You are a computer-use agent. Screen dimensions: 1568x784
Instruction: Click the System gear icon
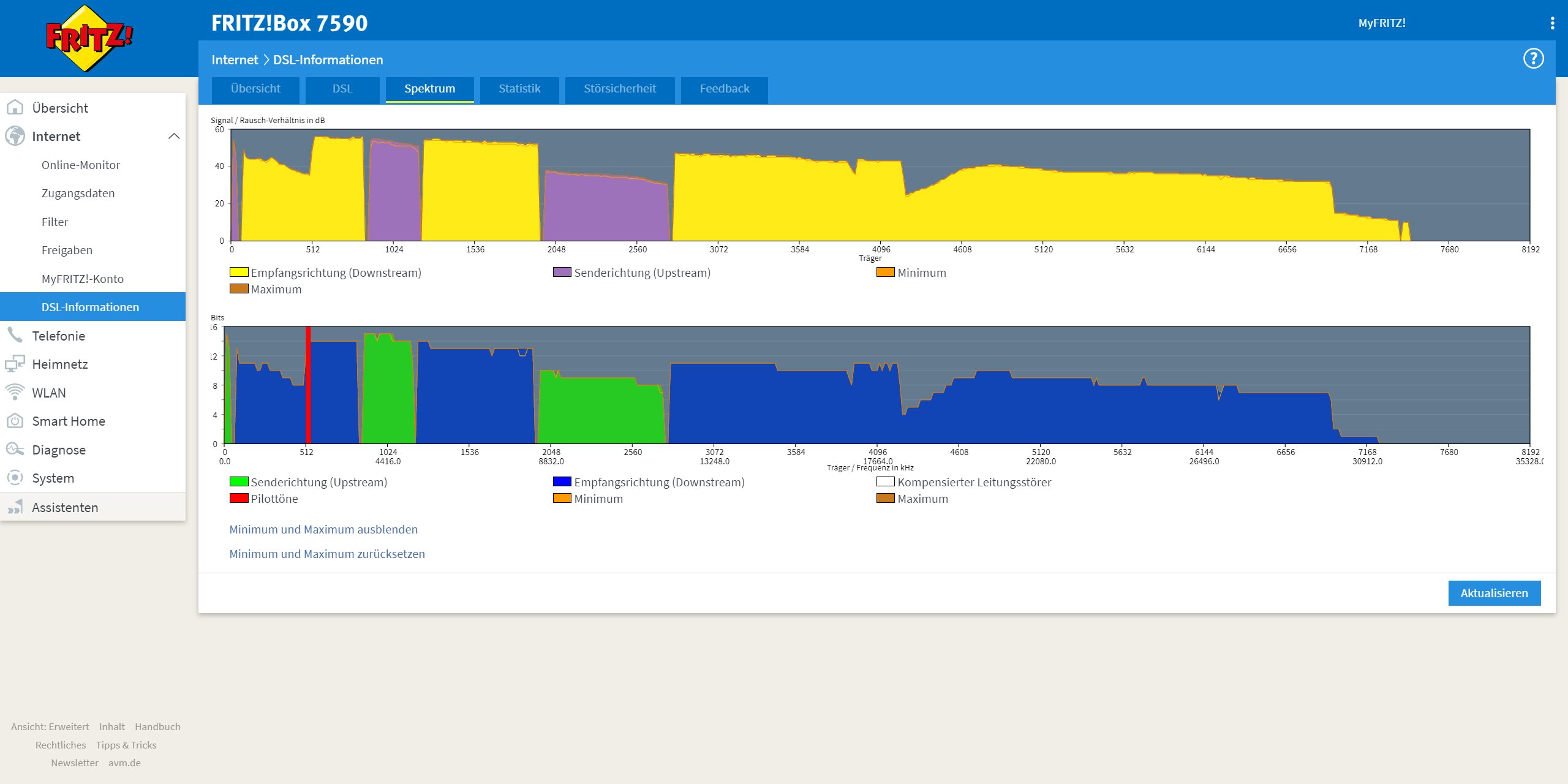click(15, 478)
